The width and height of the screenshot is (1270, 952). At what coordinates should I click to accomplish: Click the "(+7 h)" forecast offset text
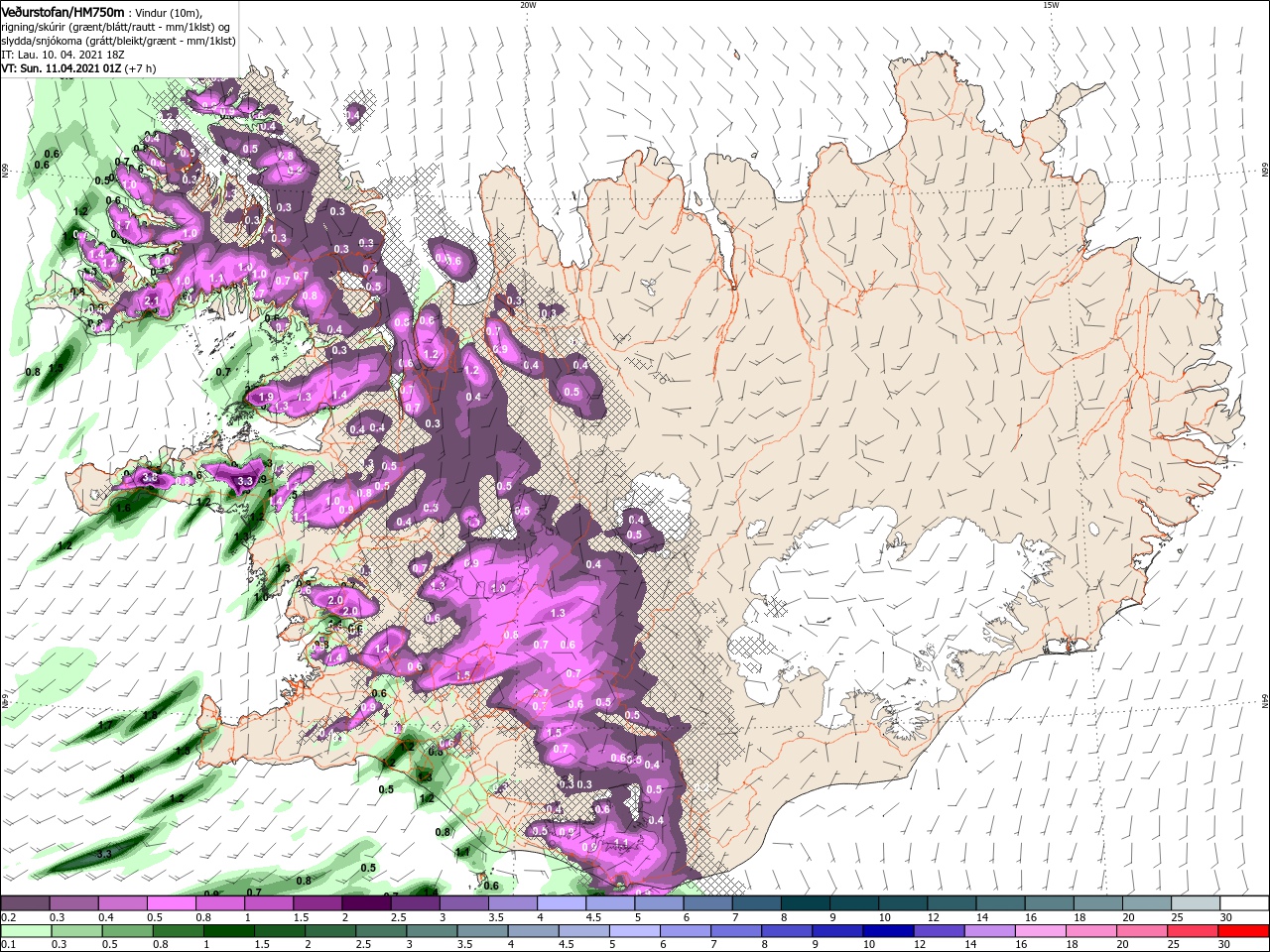click(141, 68)
